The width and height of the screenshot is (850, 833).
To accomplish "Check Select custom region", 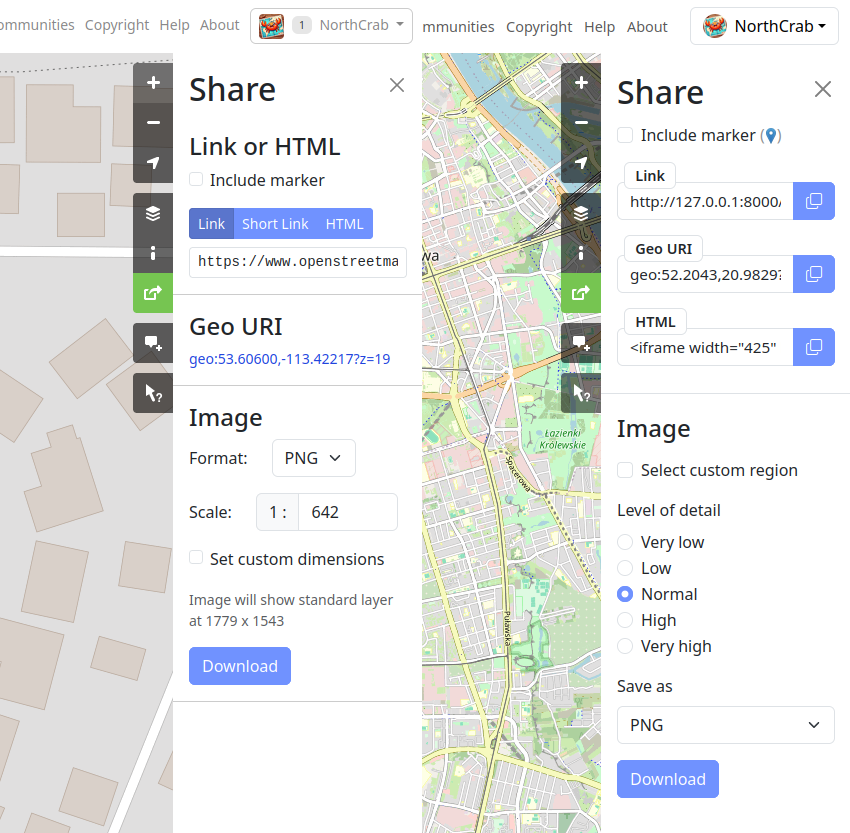I will tap(625, 470).
